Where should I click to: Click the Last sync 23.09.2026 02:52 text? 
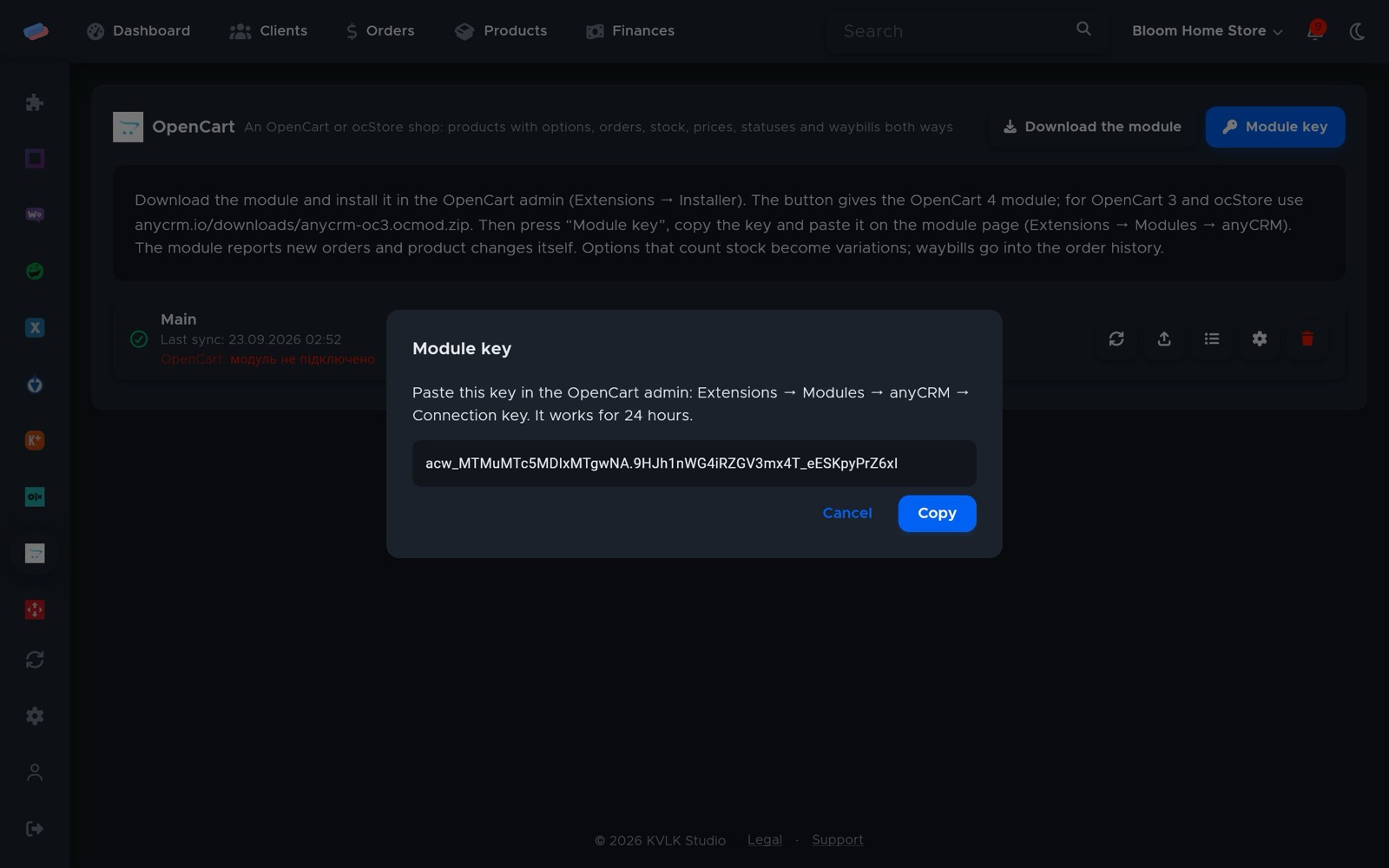click(251, 339)
